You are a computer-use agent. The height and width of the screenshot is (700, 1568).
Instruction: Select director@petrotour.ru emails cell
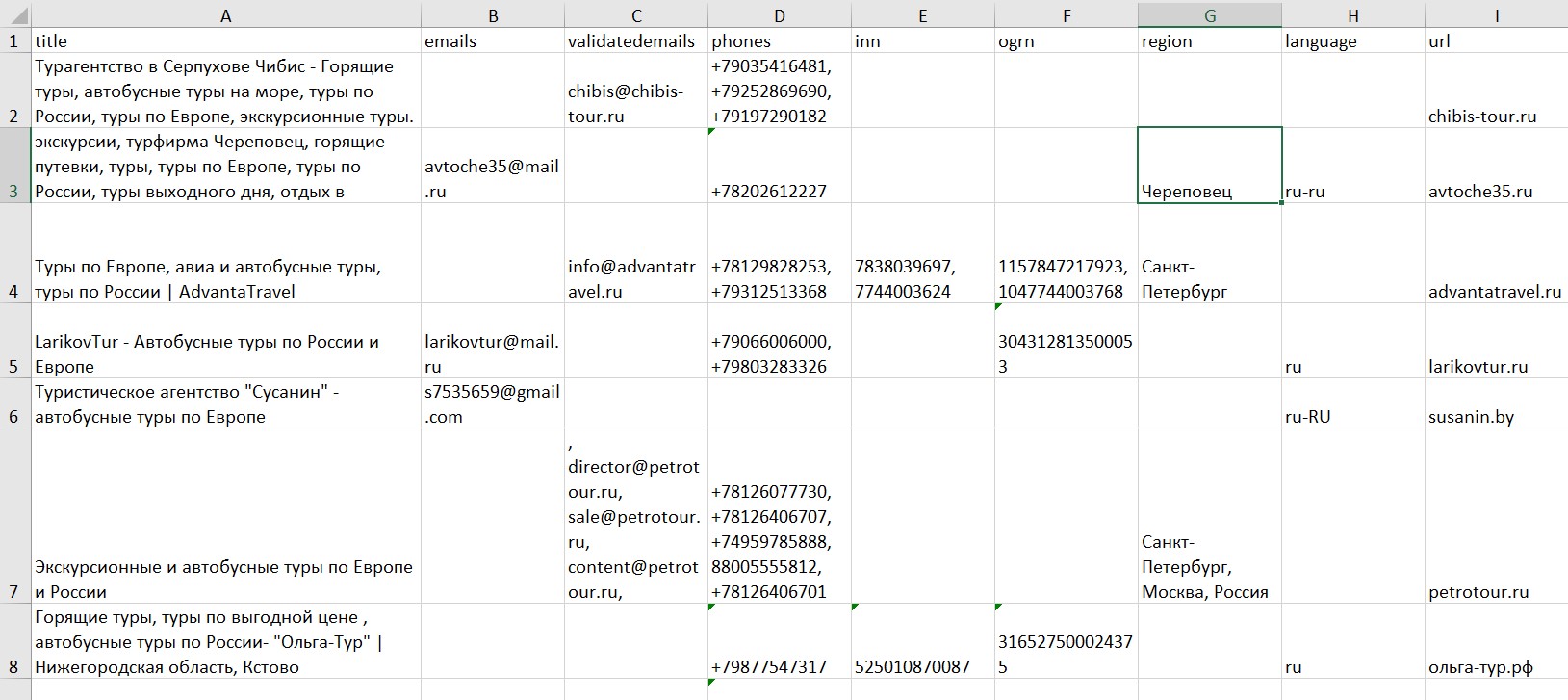click(636, 516)
